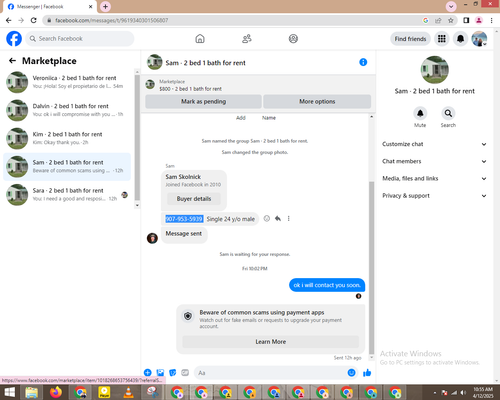Reply to the phone number message

278,219
